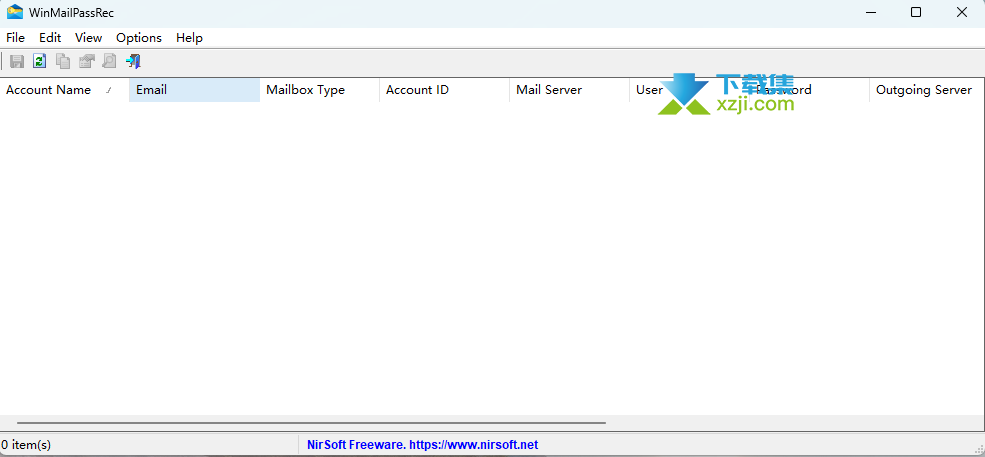Click the WinMailPassRec app icon in the title bar
Image resolution: width=985 pixels, height=457 pixels.
(x=14, y=12)
